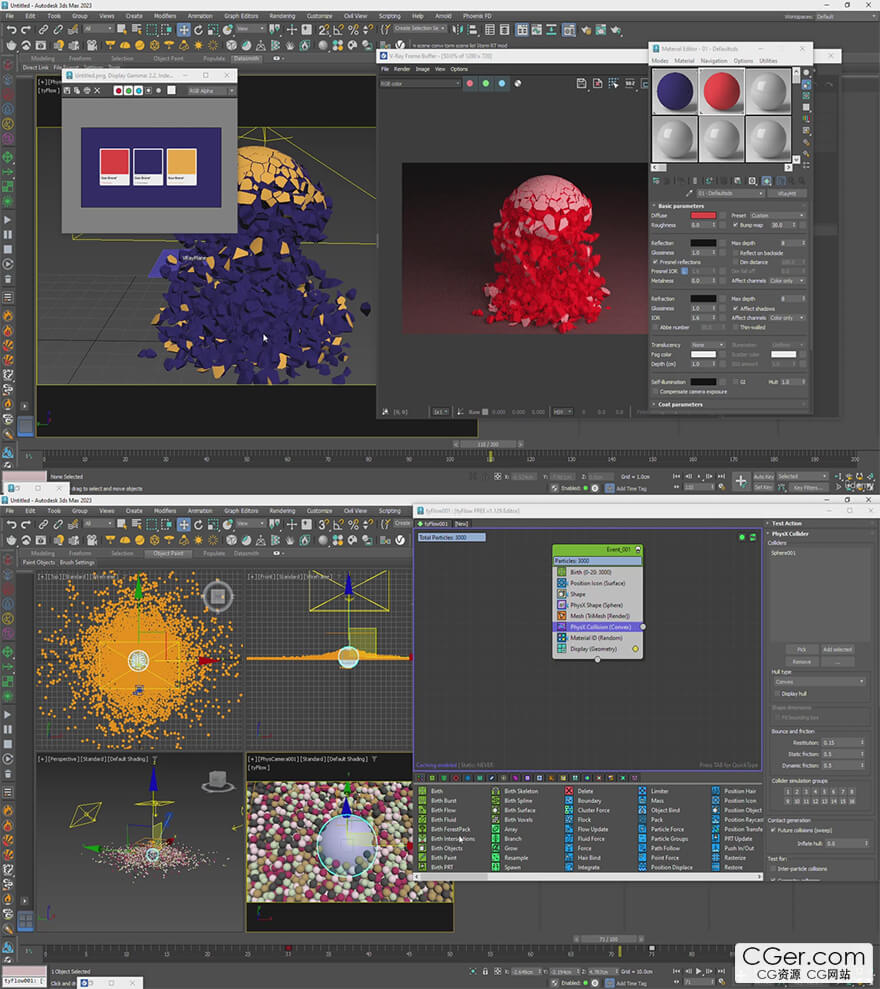Click the Add selected button
Image resolution: width=880 pixels, height=989 pixels.
[837, 649]
